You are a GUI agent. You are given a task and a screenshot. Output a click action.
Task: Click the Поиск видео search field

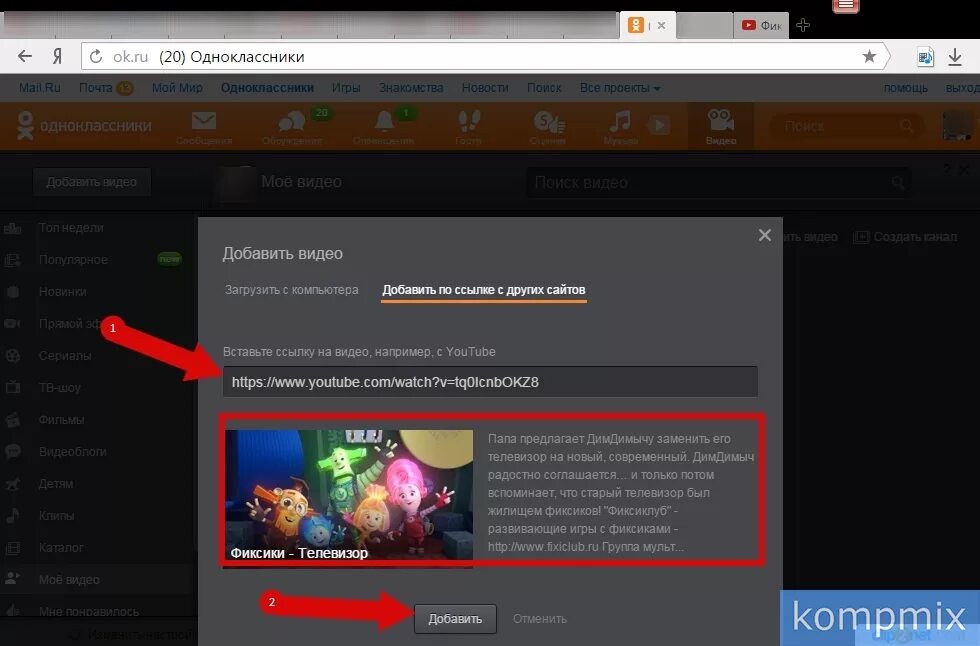point(718,182)
